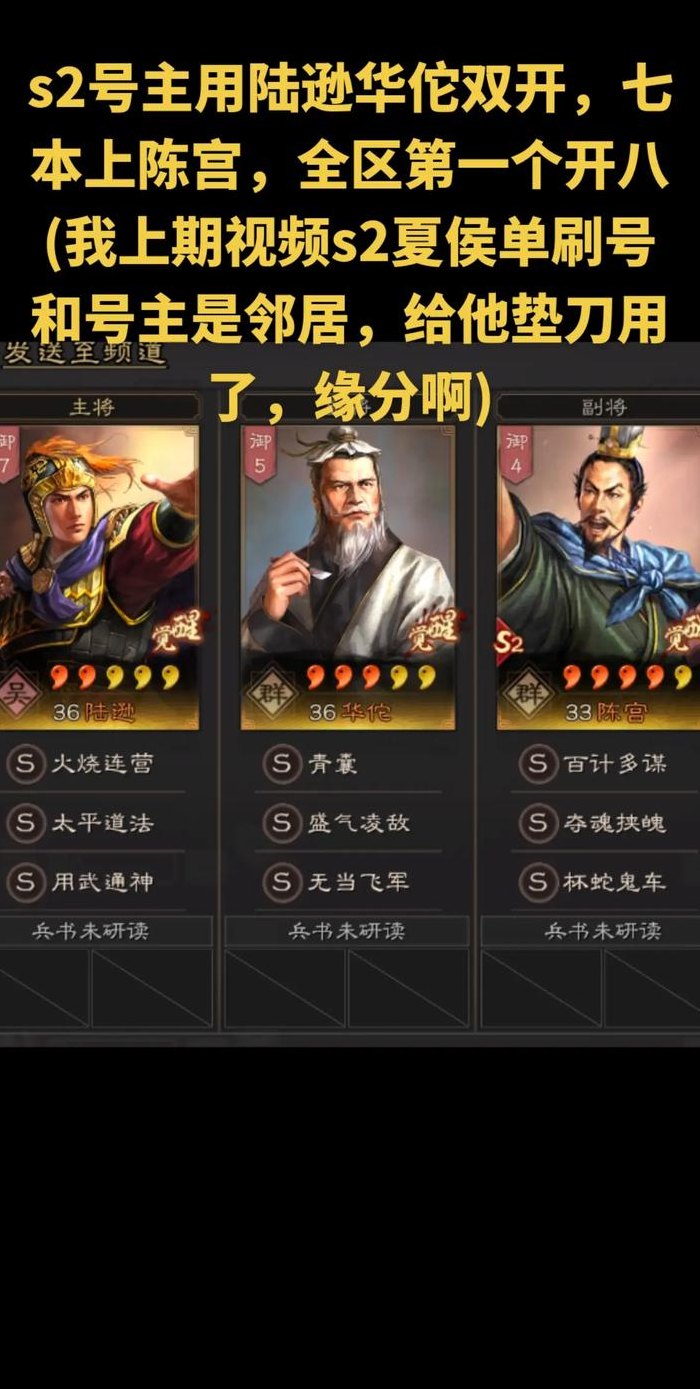Viewport: 700px width, 1389px height.
Task: Select the 无当飞军 skill S icon
Action: pos(281,882)
